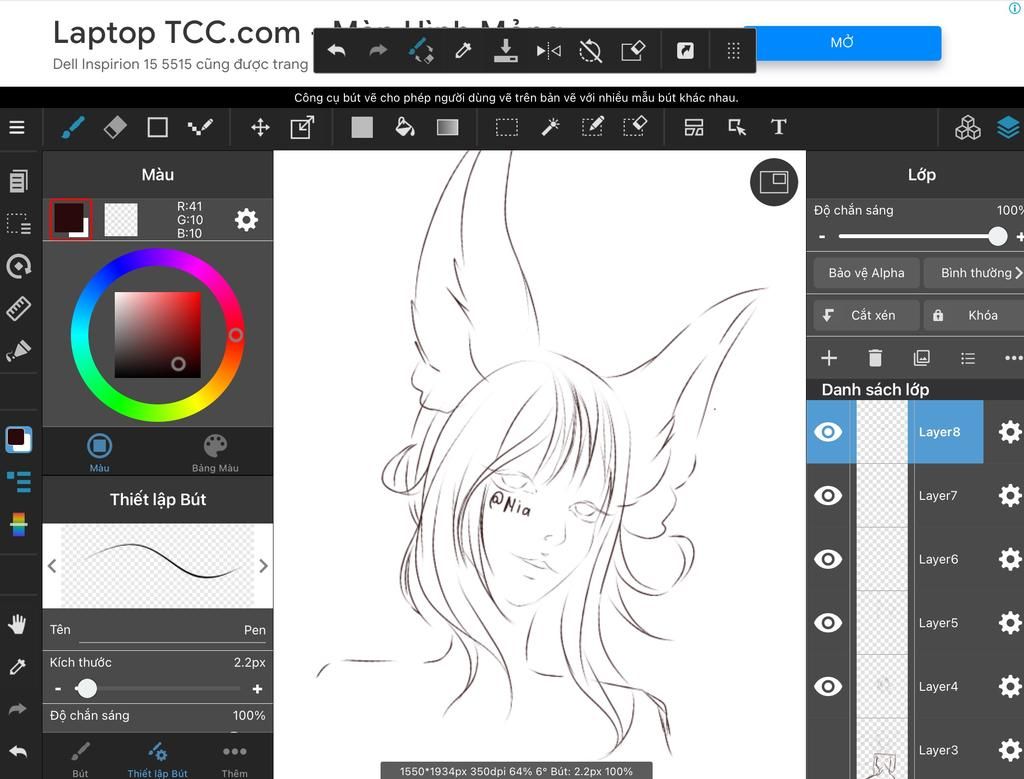Show next brush preview arrow
The height and width of the screenshot is (779, 1024).
click(263, 565)
